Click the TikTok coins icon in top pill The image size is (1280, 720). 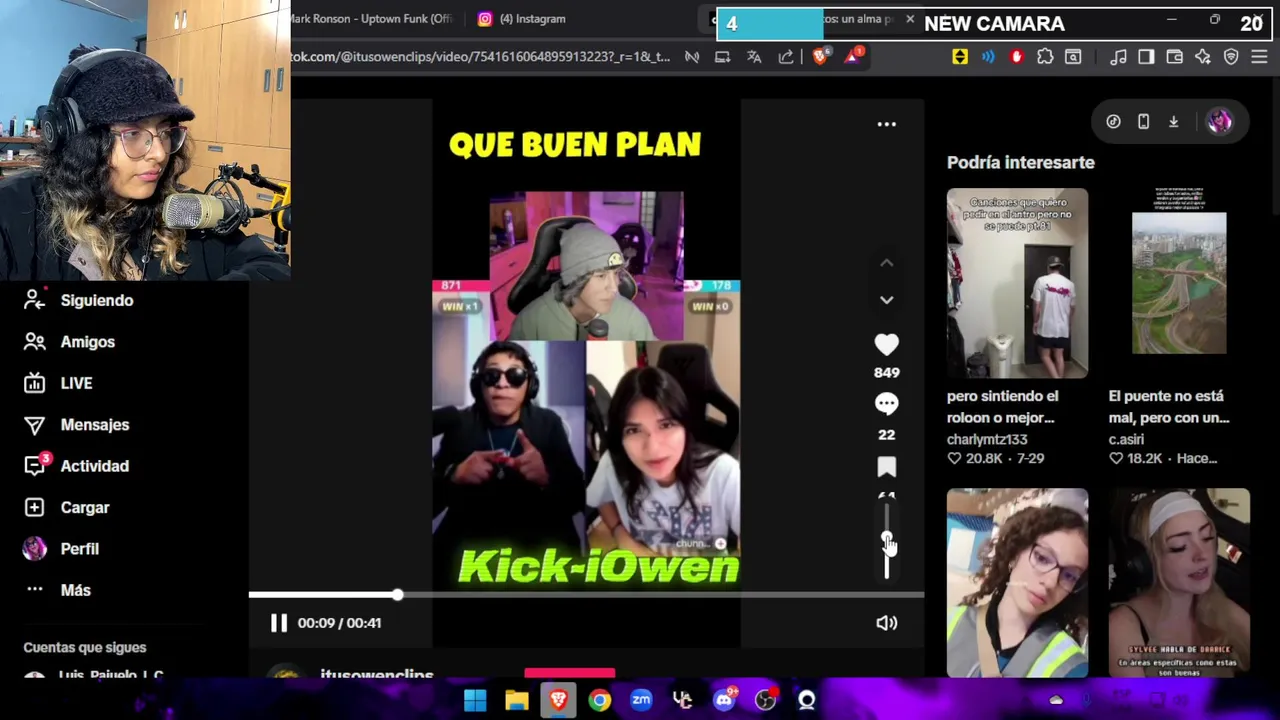(1113, 121)
